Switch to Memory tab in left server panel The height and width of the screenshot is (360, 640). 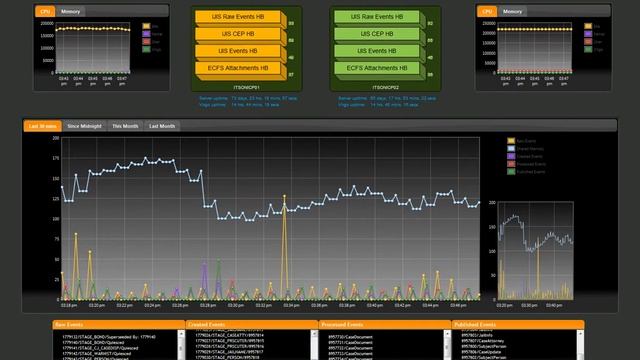(x=71, y=11)
